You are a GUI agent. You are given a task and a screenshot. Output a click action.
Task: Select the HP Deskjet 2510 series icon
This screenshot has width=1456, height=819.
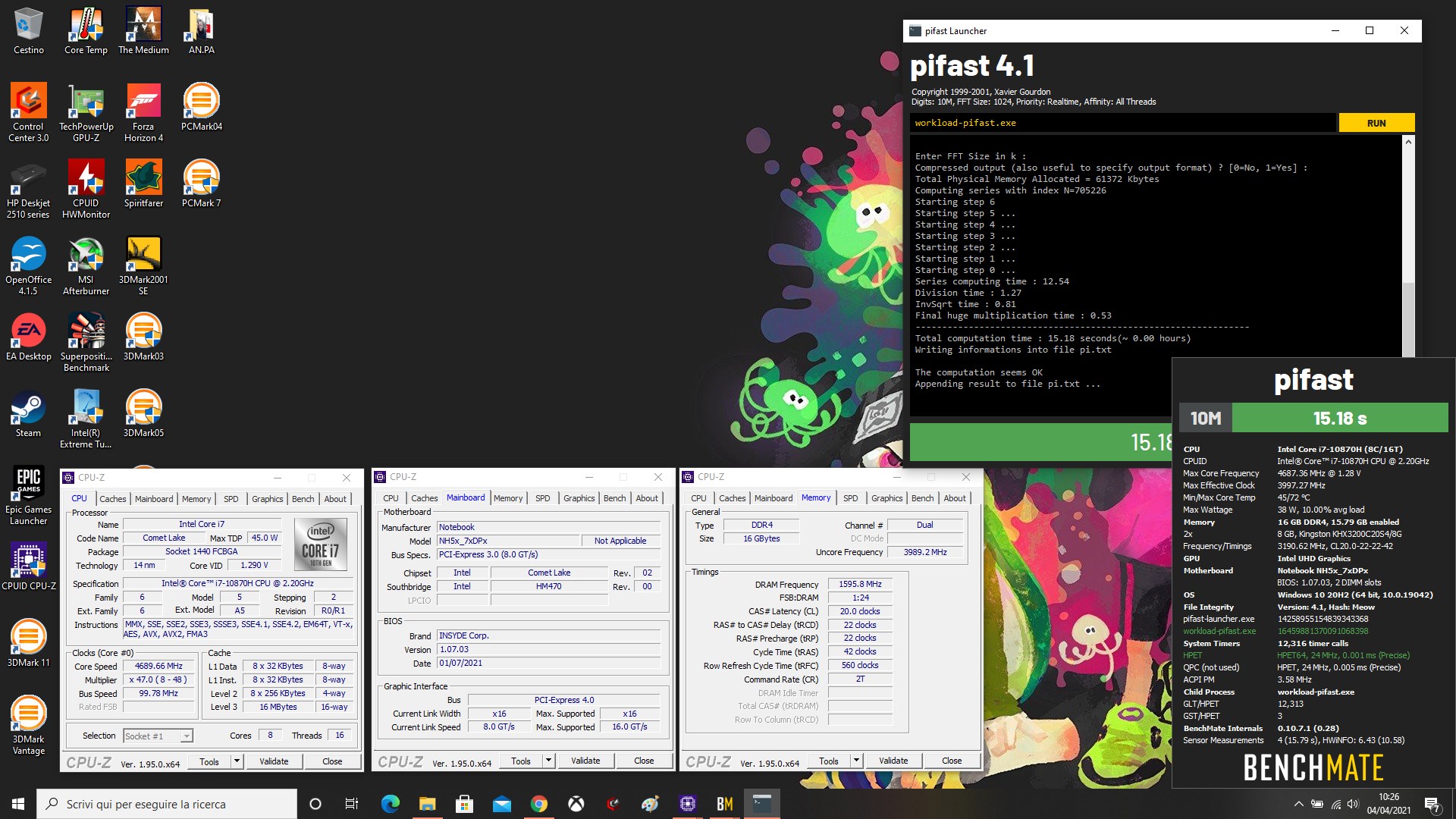pyautogui.click(x=29, y=189)
